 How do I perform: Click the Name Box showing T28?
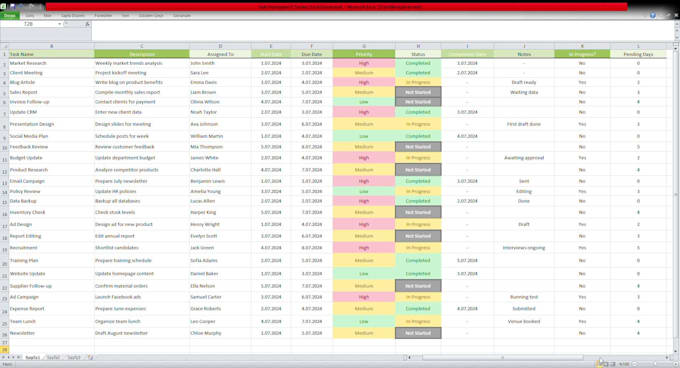tap(29, 24)
